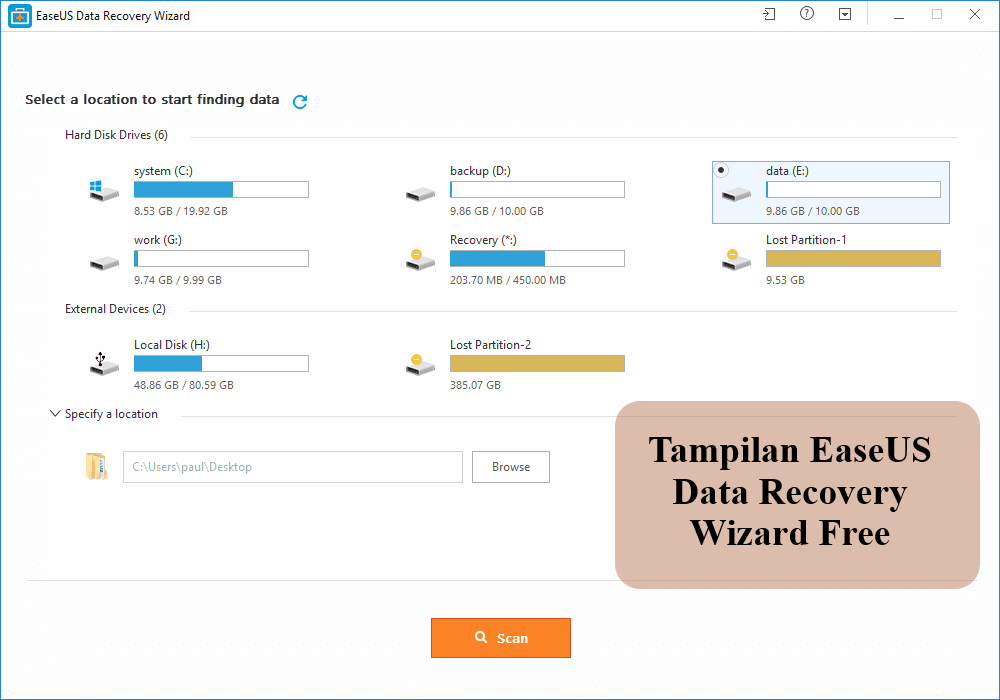This screenshot has height=700, width=1000.
Task: Click the 48.86 GB / 80.59 GB size text
Action: (184, 385)
